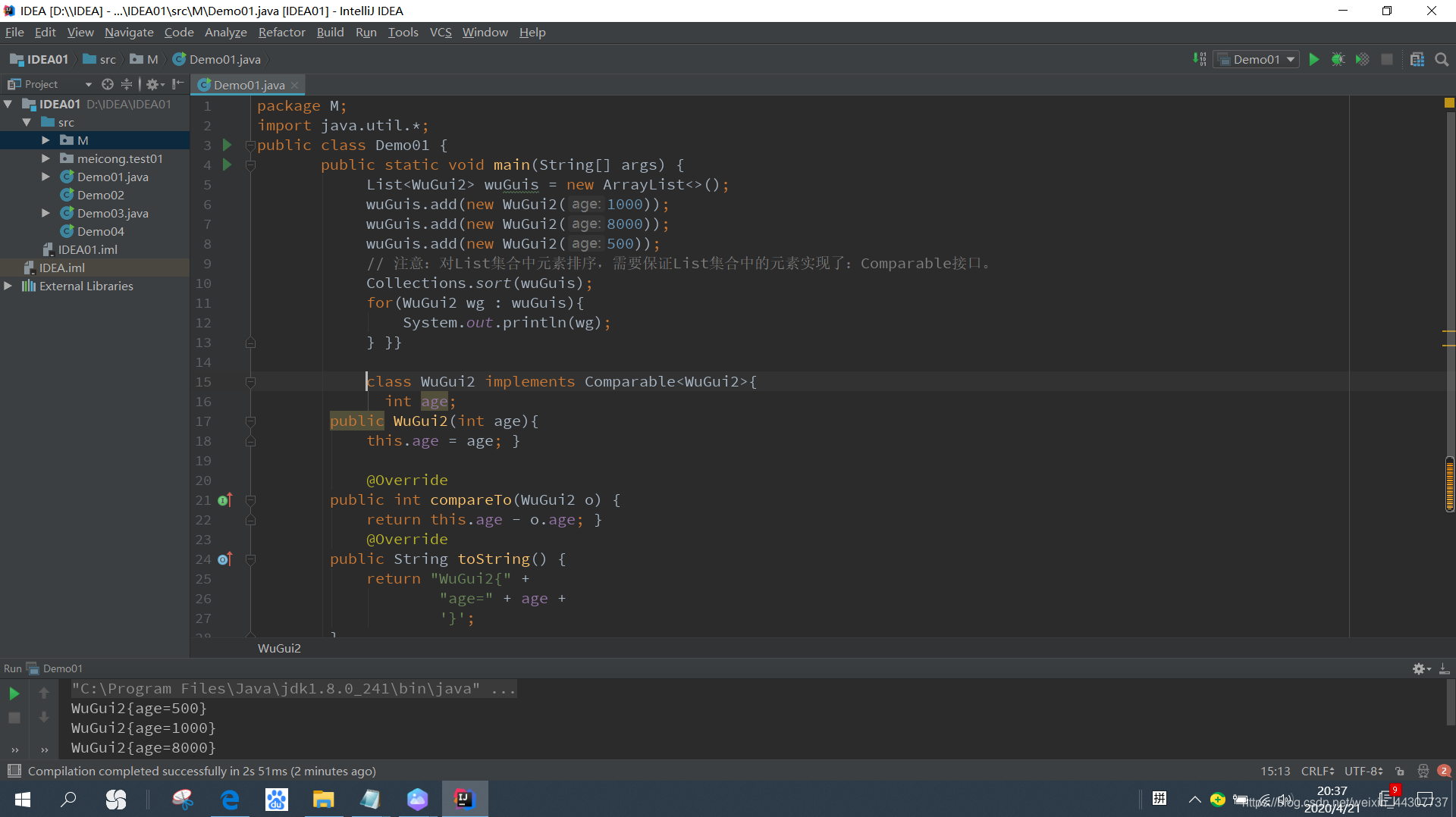Open the Build menu
Viewport: 1456px width, 817px height.
[x=330, y=32]
